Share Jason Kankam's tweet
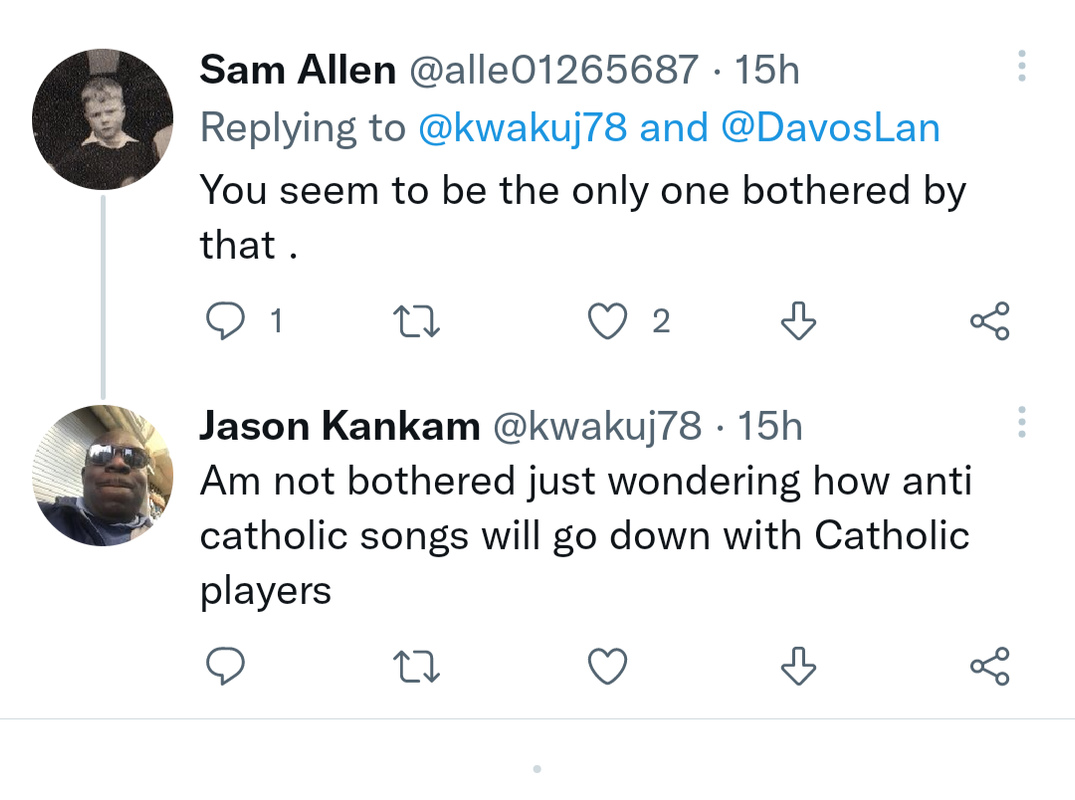The width and height of the screenshot is (1075, 800). [990, 666]
